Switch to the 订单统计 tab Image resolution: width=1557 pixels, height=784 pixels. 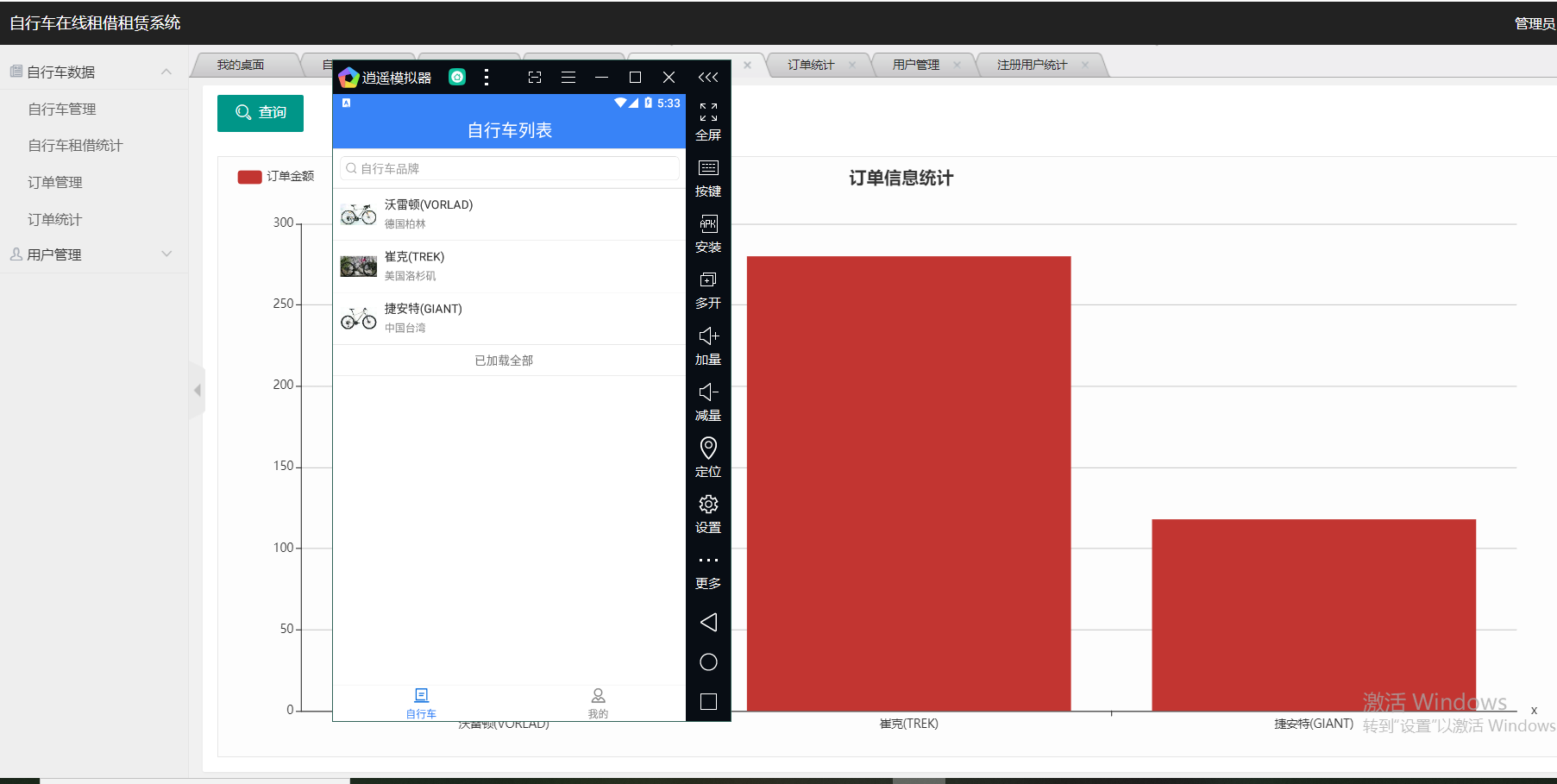(811, 65)
